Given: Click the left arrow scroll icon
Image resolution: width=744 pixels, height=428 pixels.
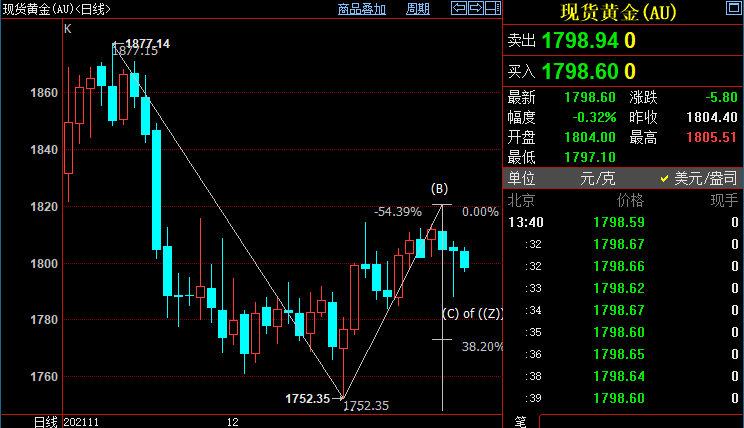Looking at the screenshot, I should (460, 8).
